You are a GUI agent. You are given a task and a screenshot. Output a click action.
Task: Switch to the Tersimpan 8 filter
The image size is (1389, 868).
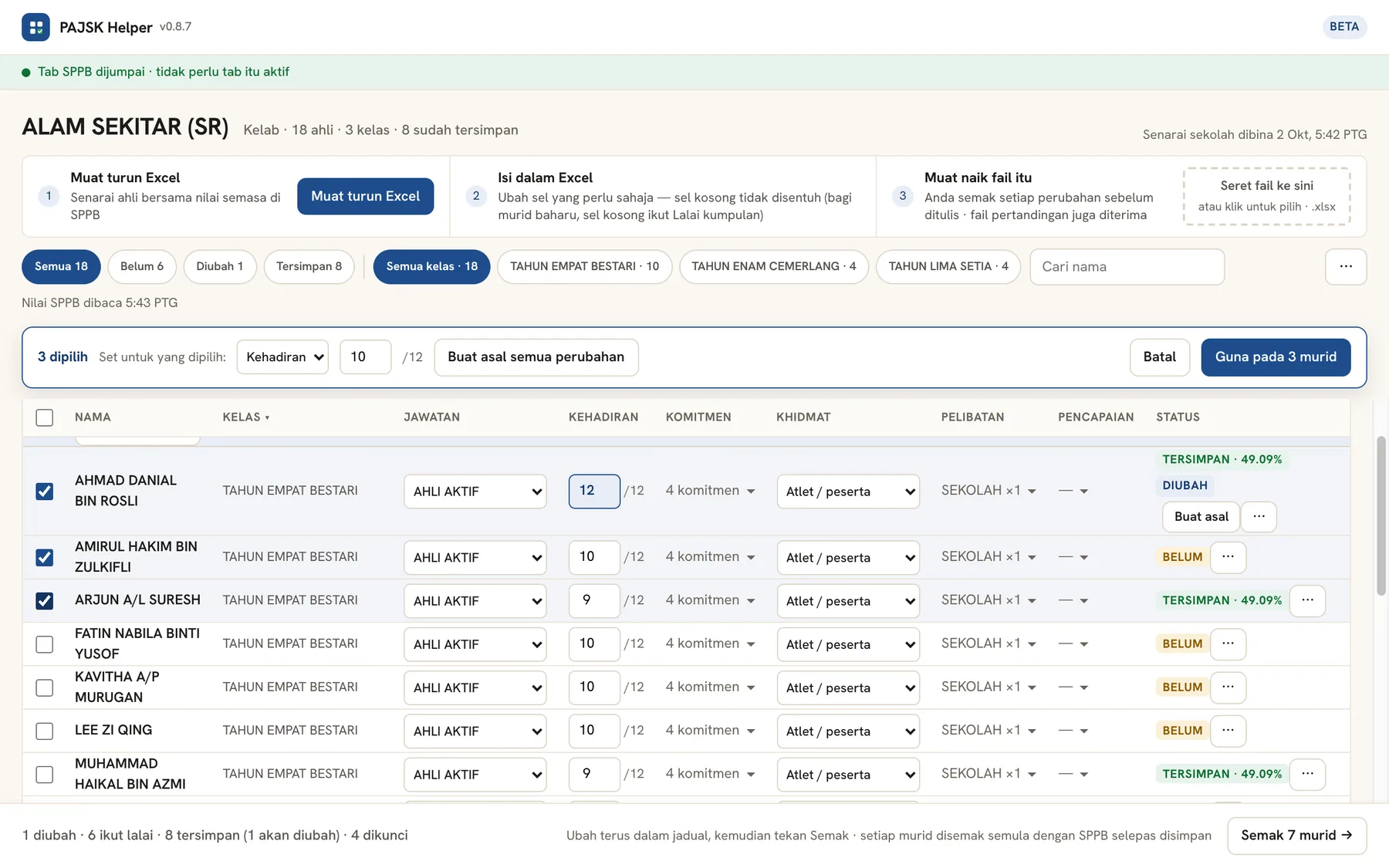coord(309,266)
